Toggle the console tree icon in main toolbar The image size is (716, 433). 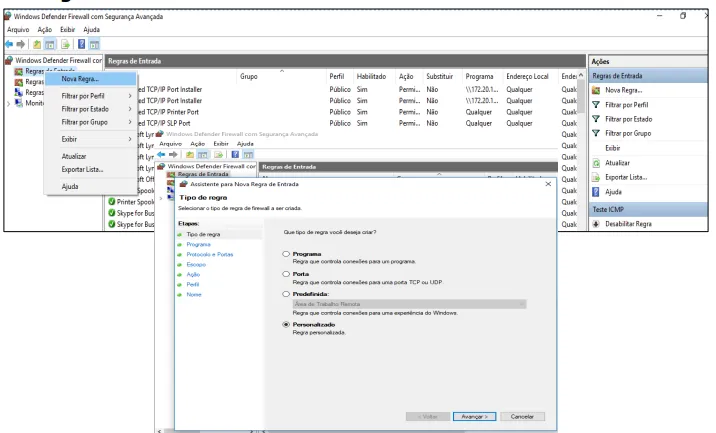(50, 44)
